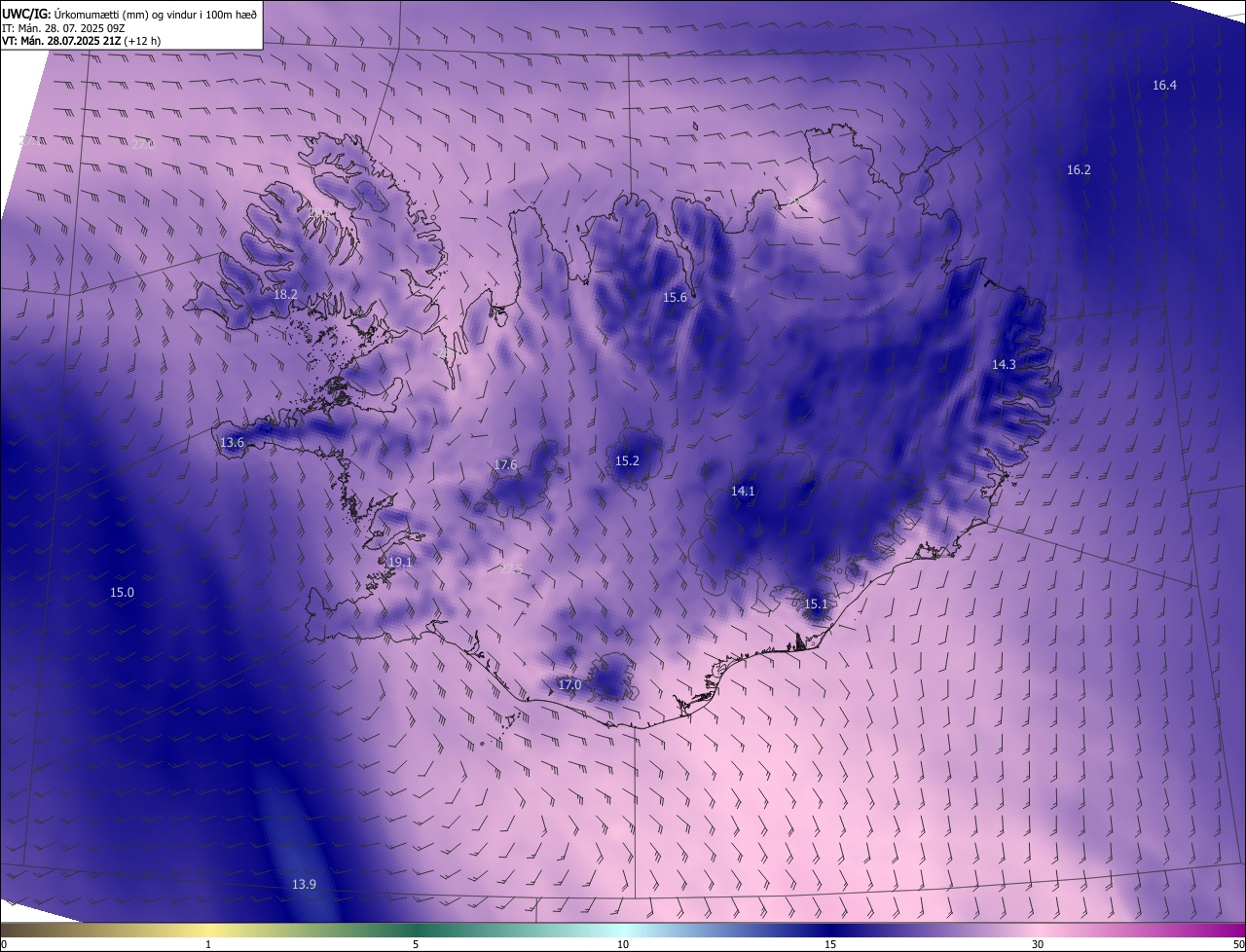Click the 16.2 value label
The image size is (1246, 952).
coord(1079,170)
